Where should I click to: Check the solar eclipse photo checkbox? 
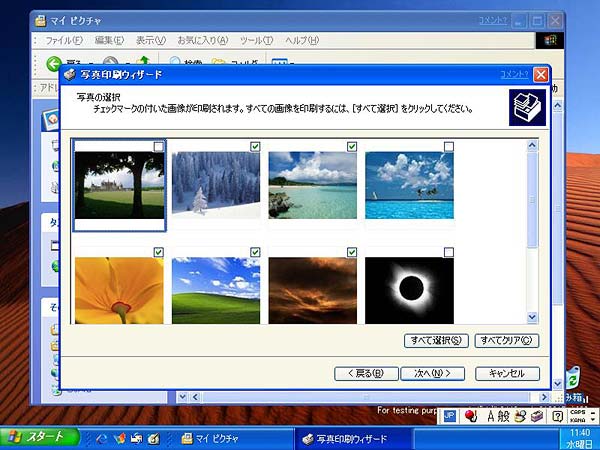[x=449, y=252]
